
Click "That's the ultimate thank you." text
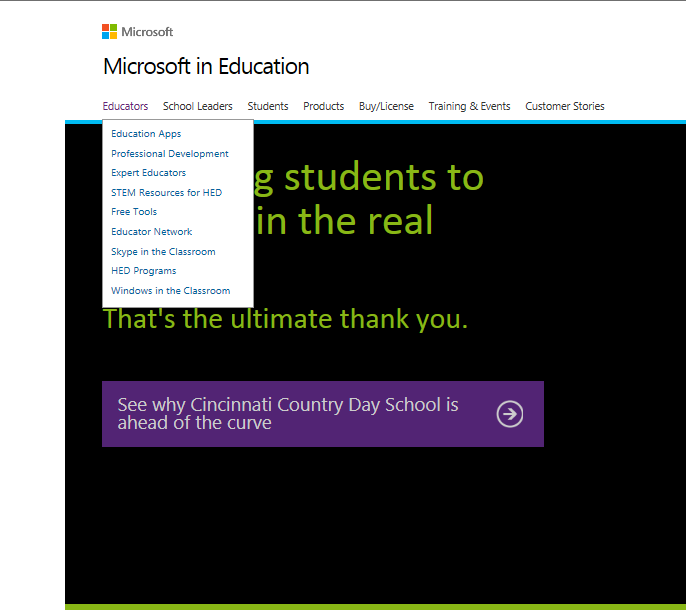pyautogui.click(x=285, y=319)
